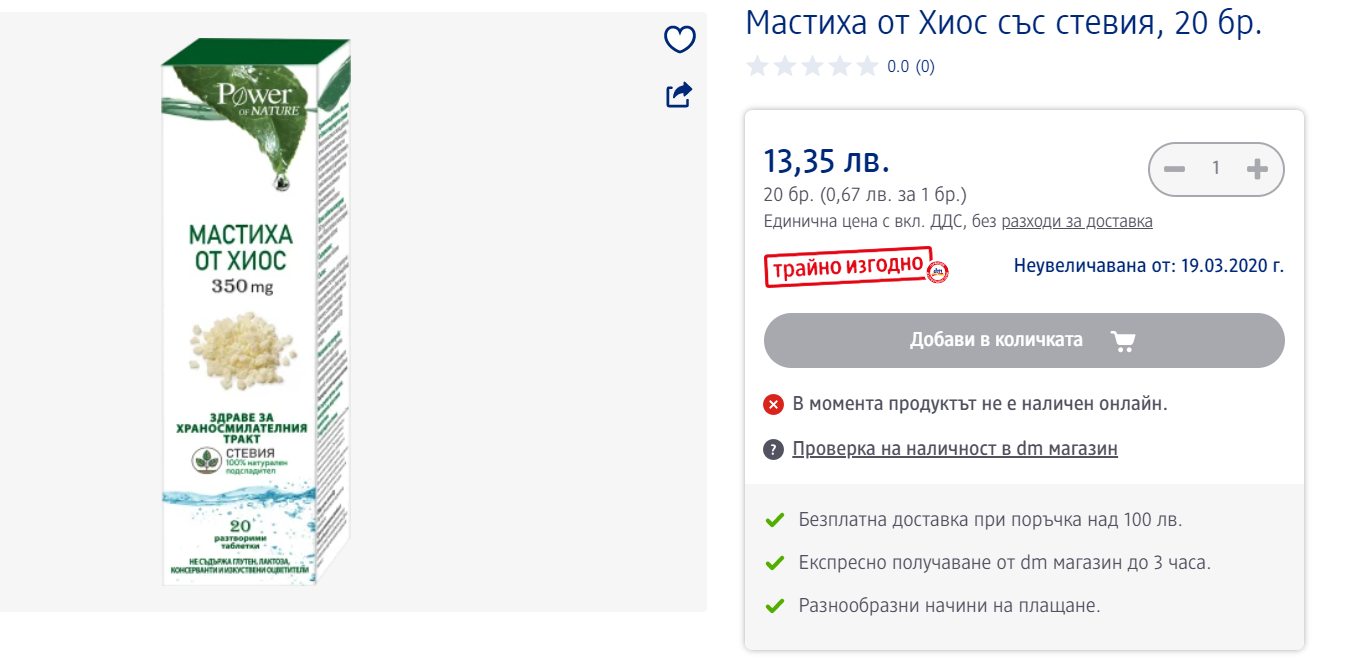Image resolution: width=1354 pixels, height=672 pixels.
Task: Click the checkmark beside 'Разнообразни начини на плащане'
Action: point(774,606)
